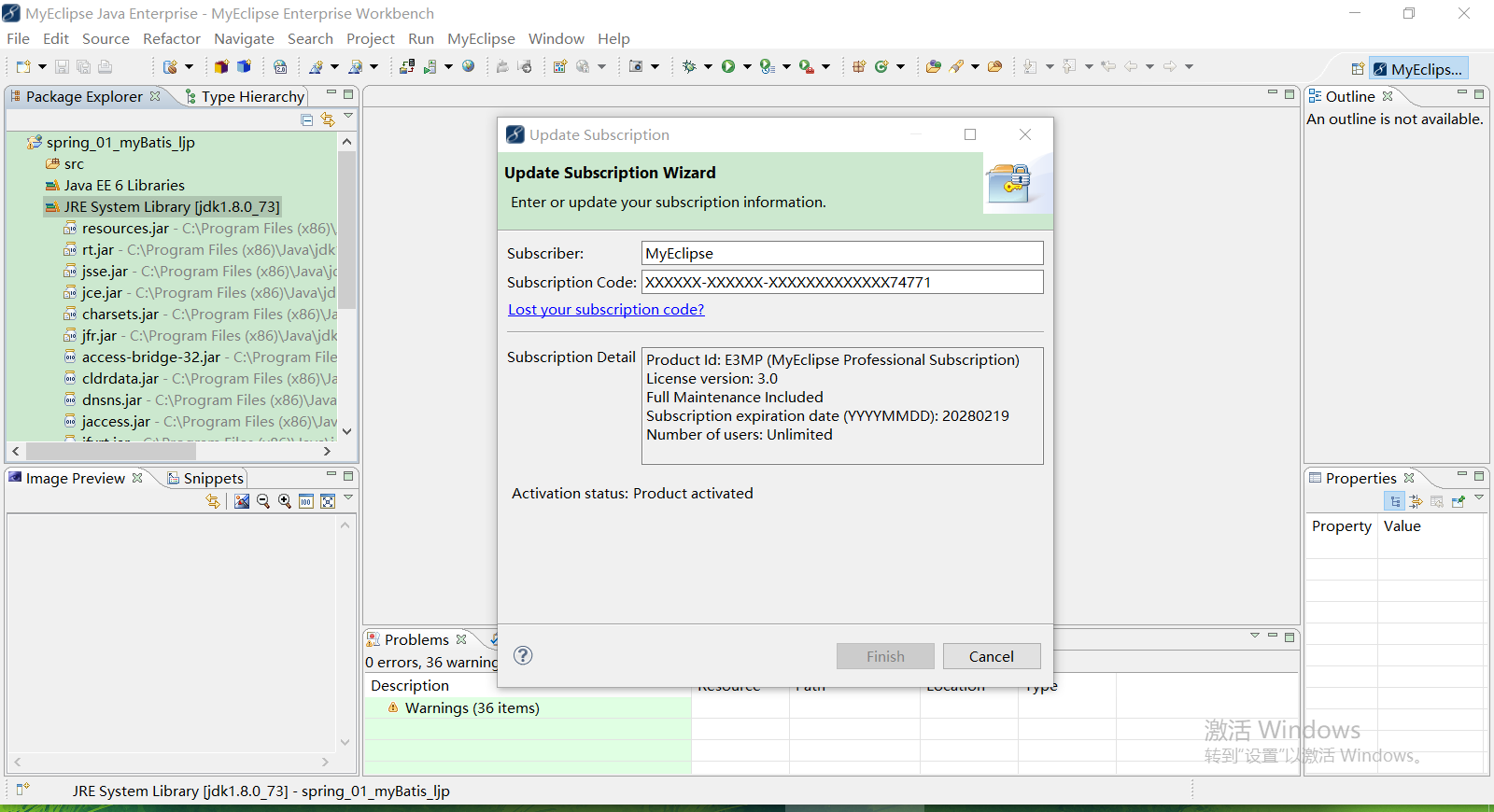Viewport: 1494px width, 812px height.
Task: Click the globe web browser icon
Action: [x=469, y=66]
